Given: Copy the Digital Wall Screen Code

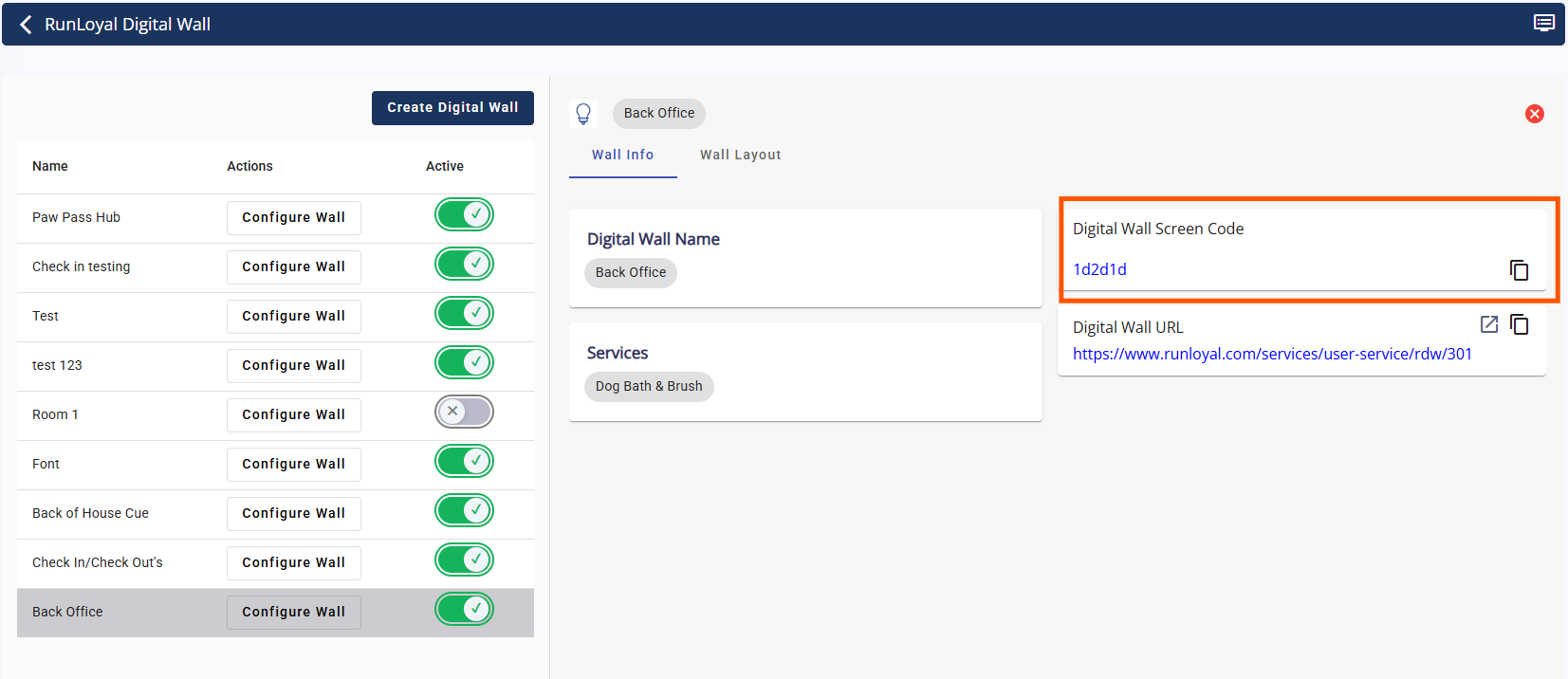Looking at the screenshot, I should 1519,270.
